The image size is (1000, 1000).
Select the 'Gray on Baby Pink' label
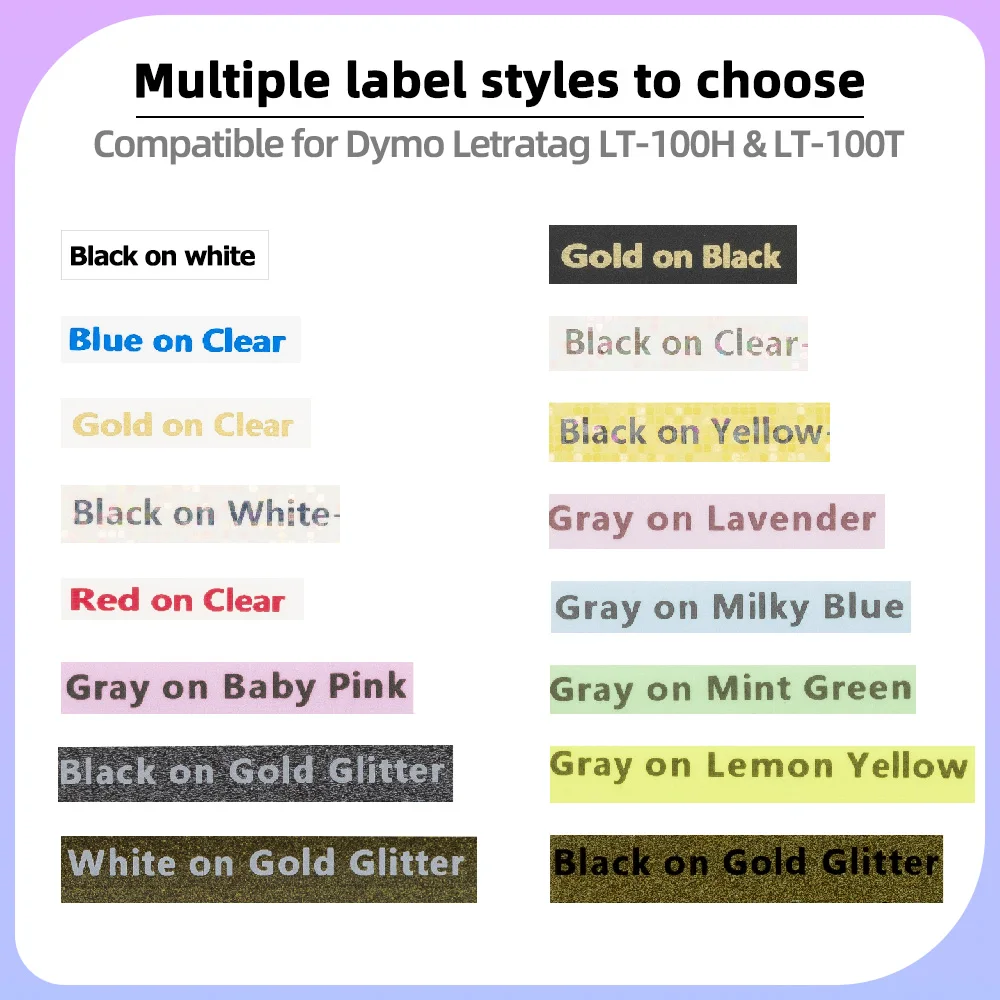pyautogui.click(x=237, y=687)
